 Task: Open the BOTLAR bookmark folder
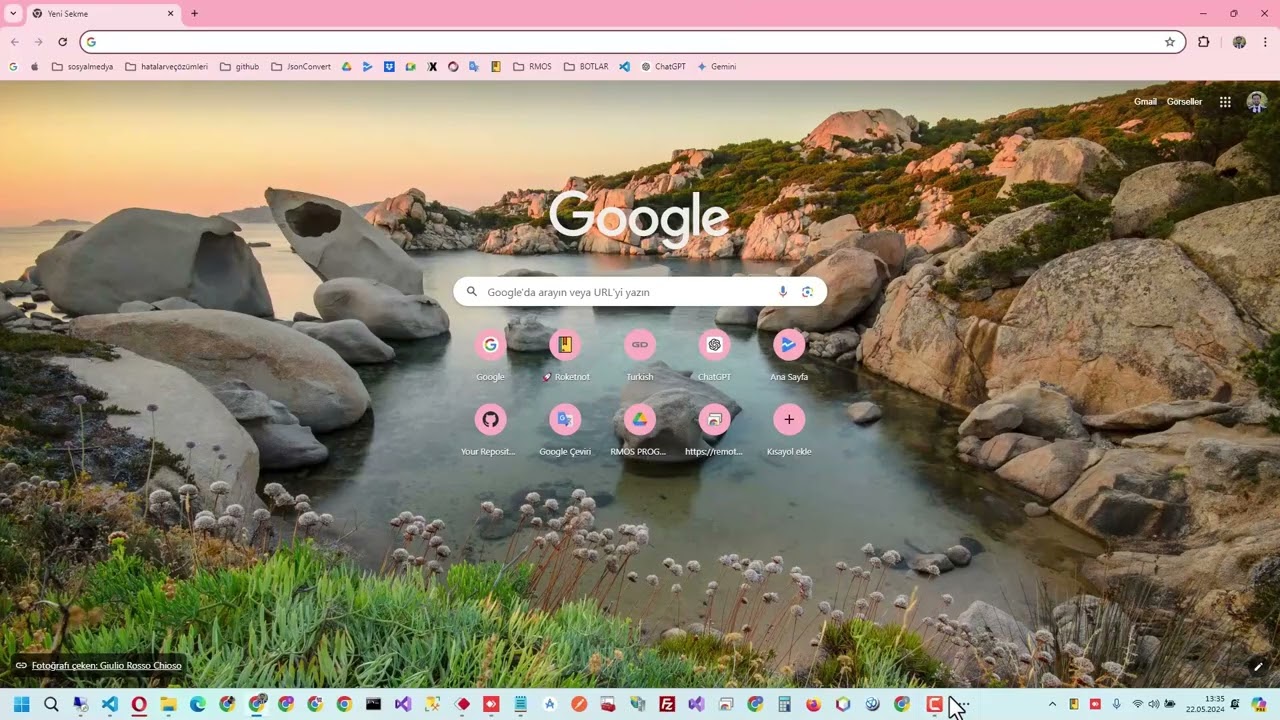point(585,67)
